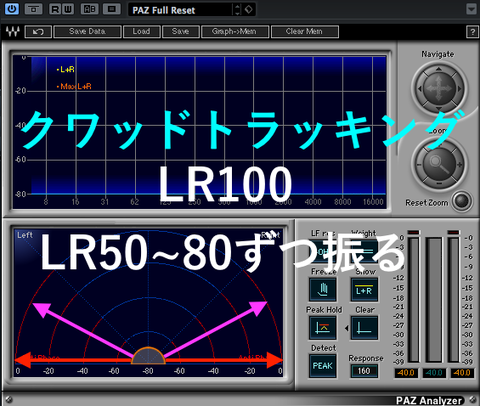480x406 pixels.
Task: Click the PAZ Analyzer title label
Action: click(x=429, y=400)
